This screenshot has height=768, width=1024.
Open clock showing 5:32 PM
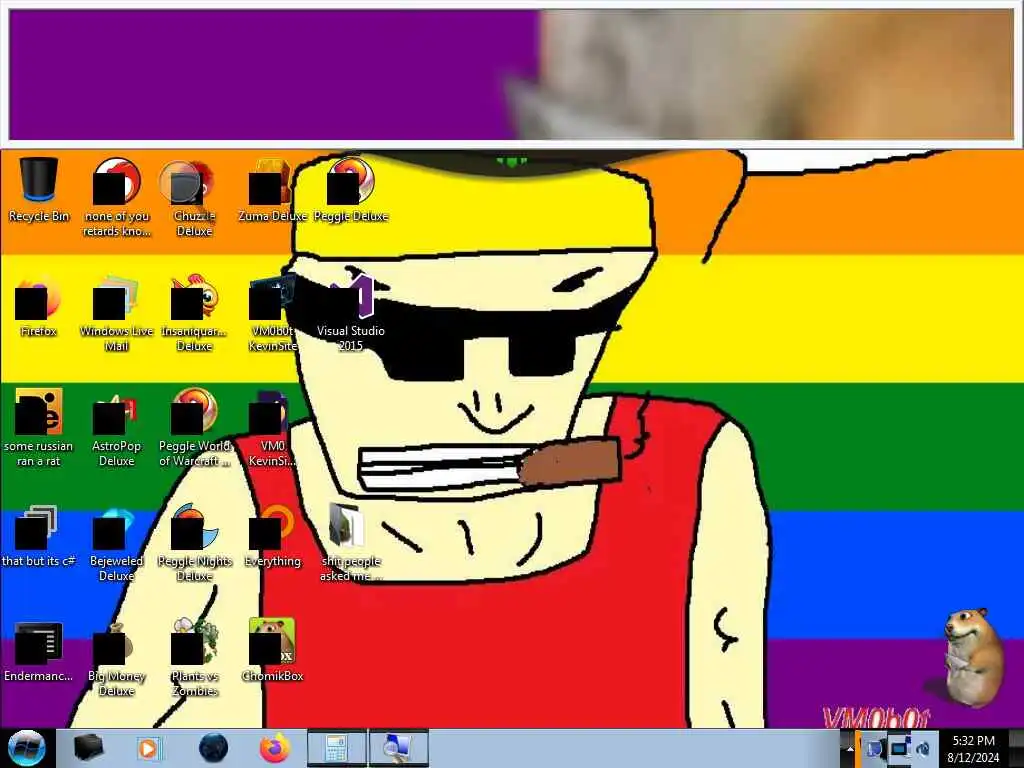(973, 748)
